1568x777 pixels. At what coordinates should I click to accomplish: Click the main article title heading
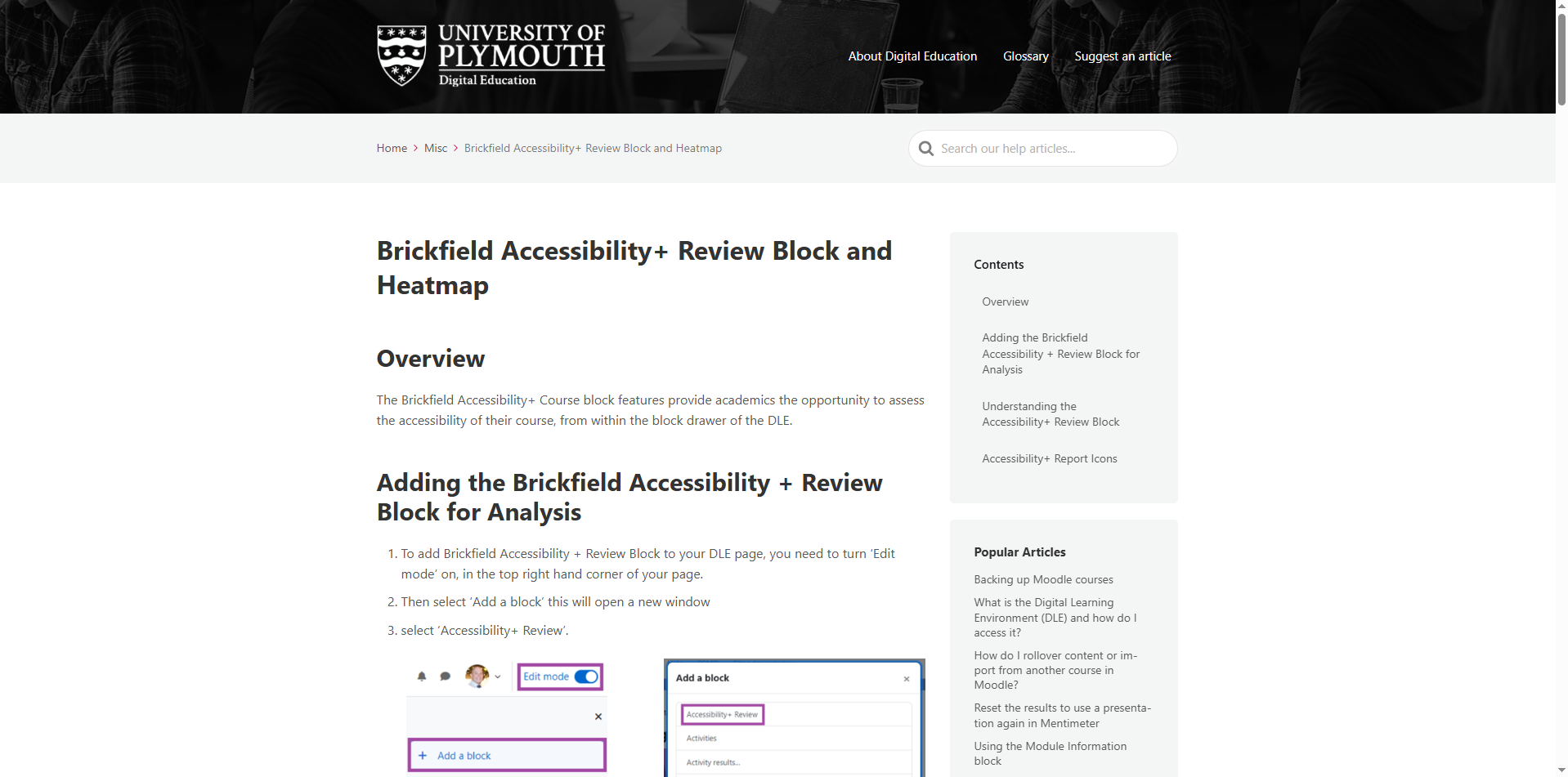pos(634,268)
